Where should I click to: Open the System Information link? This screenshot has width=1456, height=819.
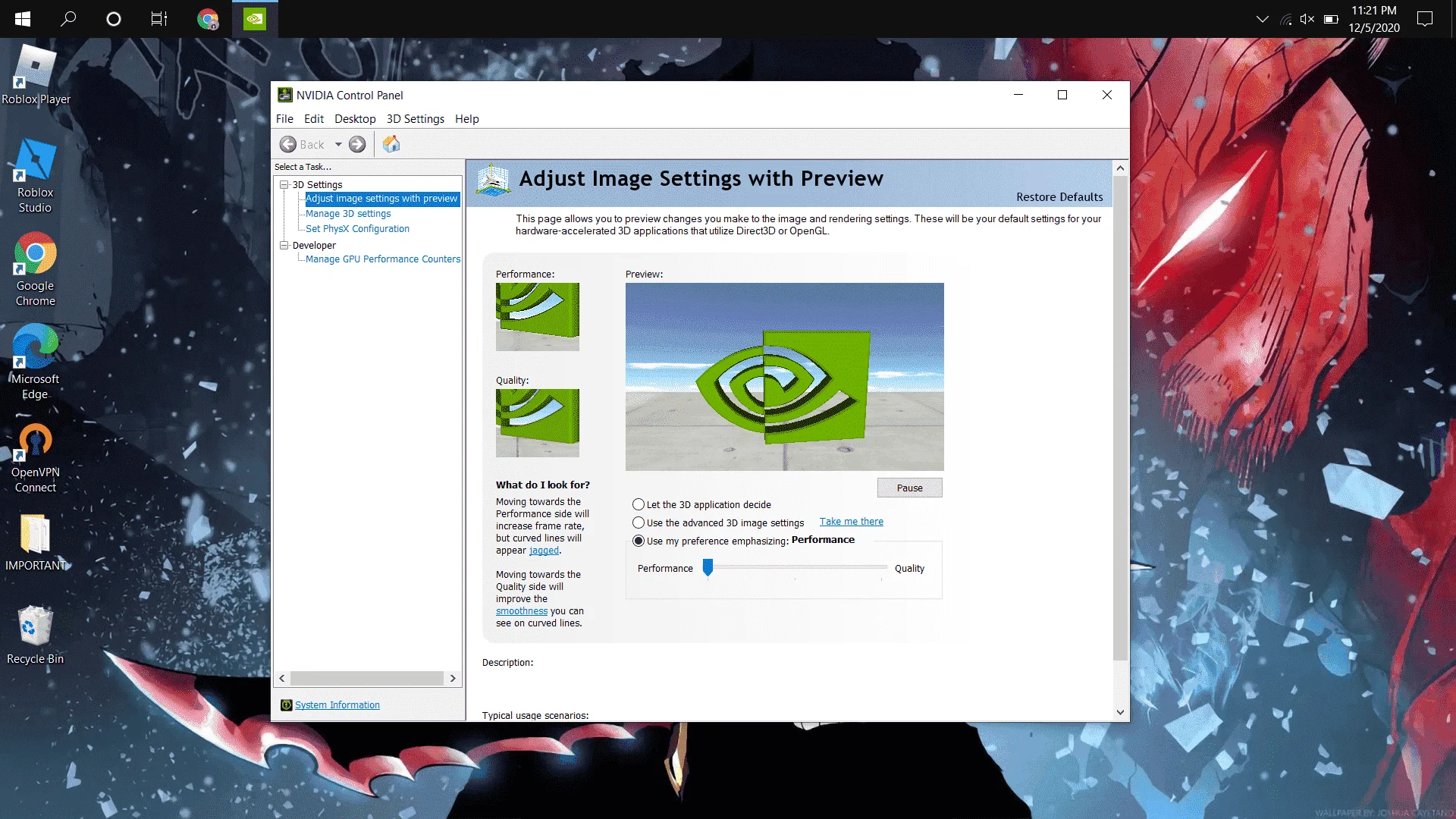click(337, 705)
